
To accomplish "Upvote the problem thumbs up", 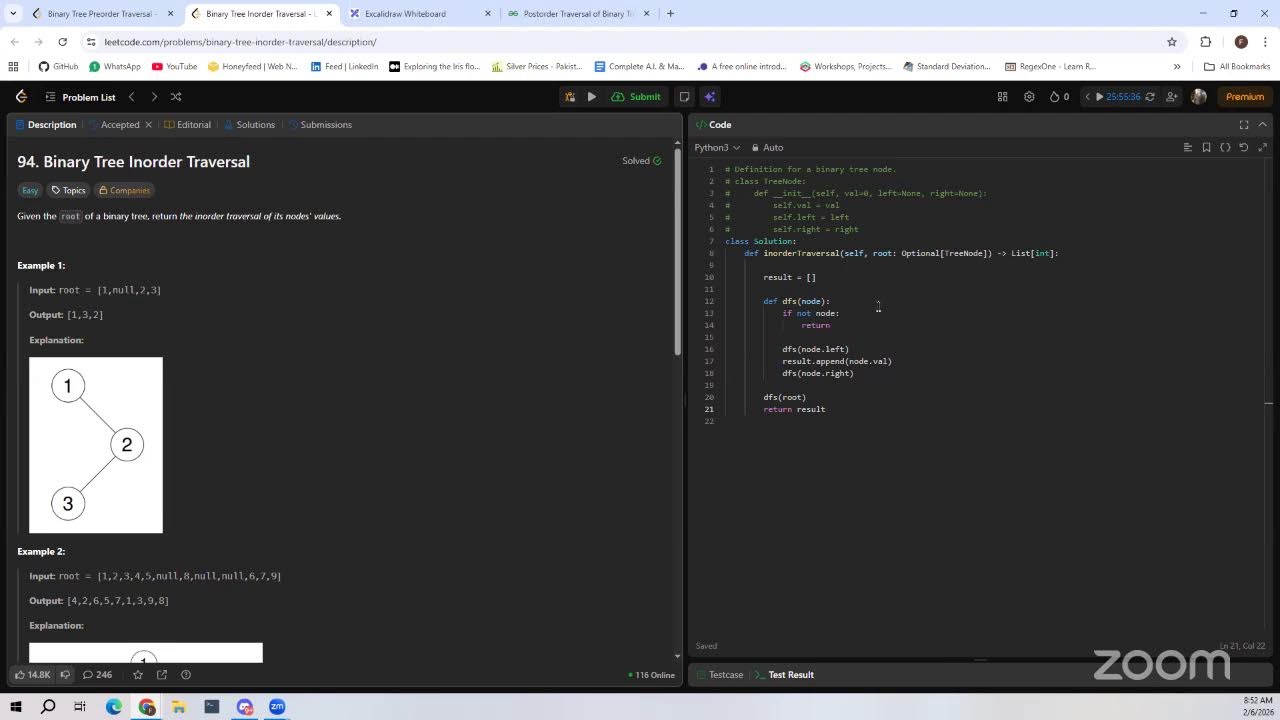I will (x=32, y=675).
